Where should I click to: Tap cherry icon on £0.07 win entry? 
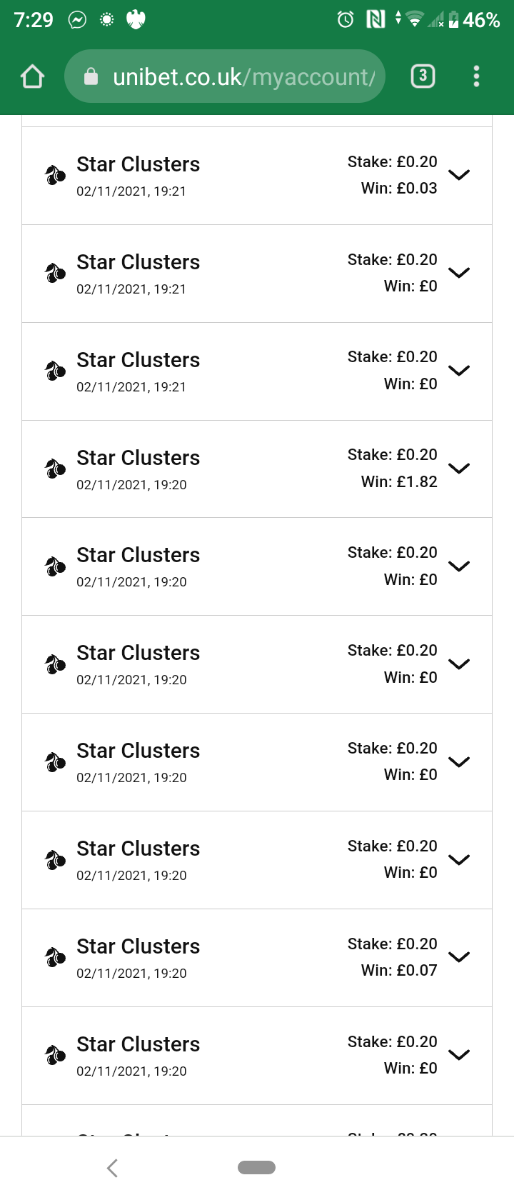click(55, 957)
